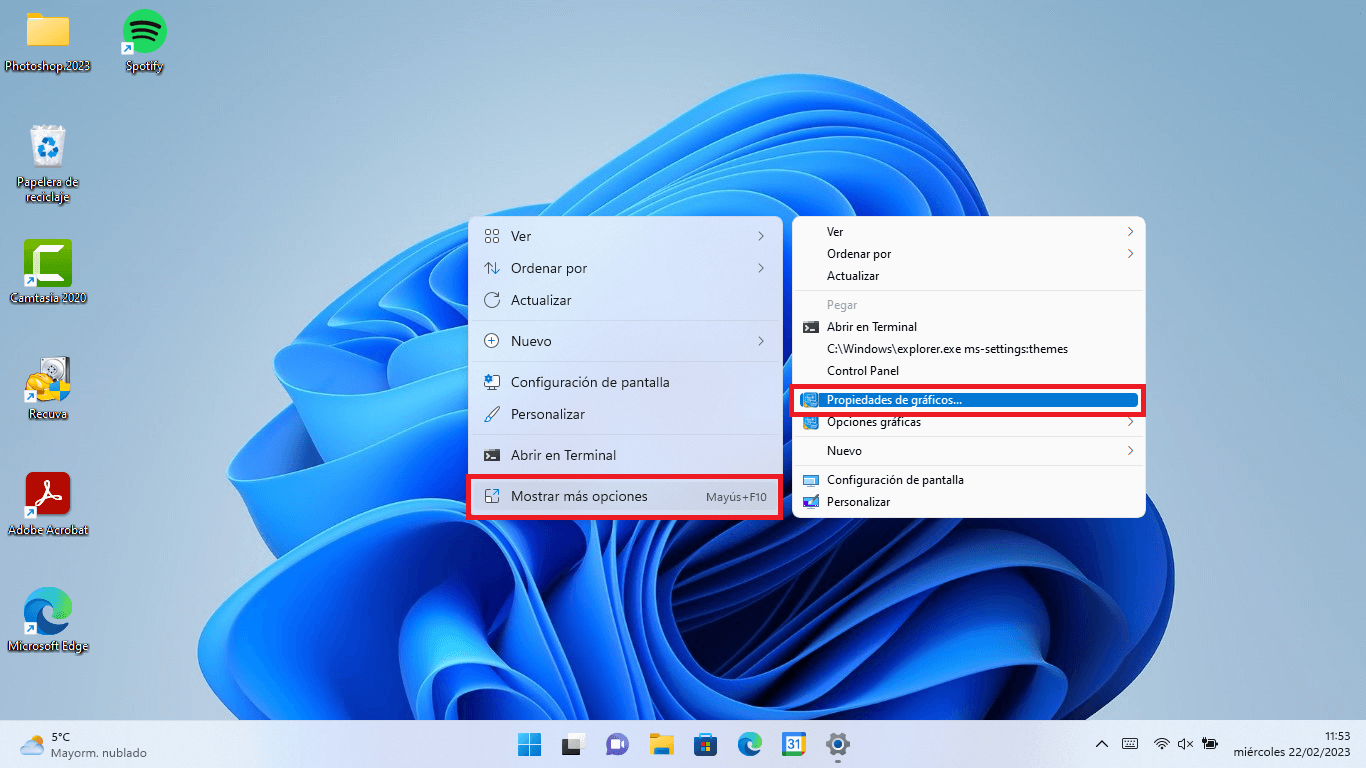Open the Recuva recovery tool

tap(47, 373)
